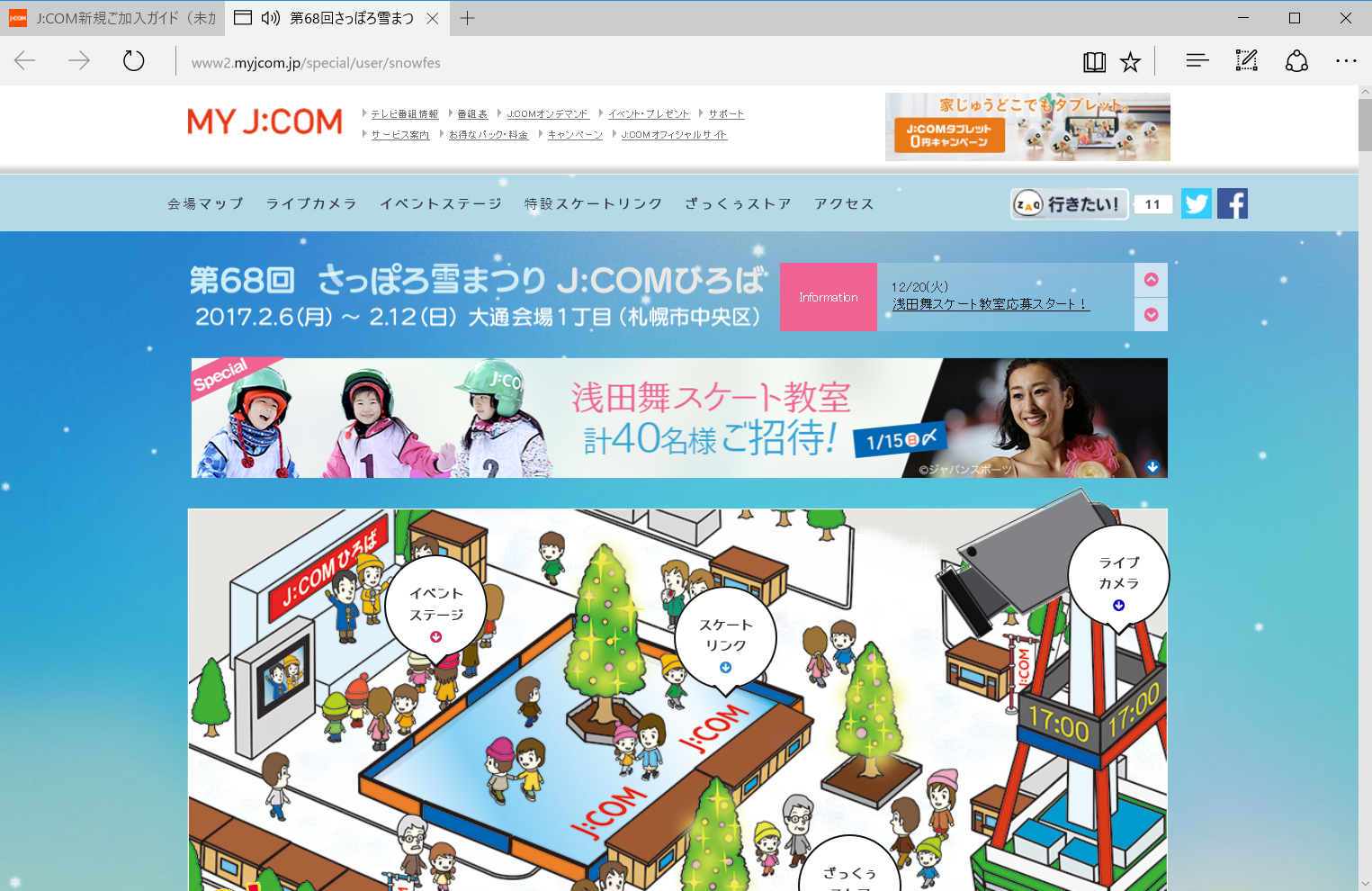
Task: Click the scrollbar up arrow
Action: (x=1365, y=92)
